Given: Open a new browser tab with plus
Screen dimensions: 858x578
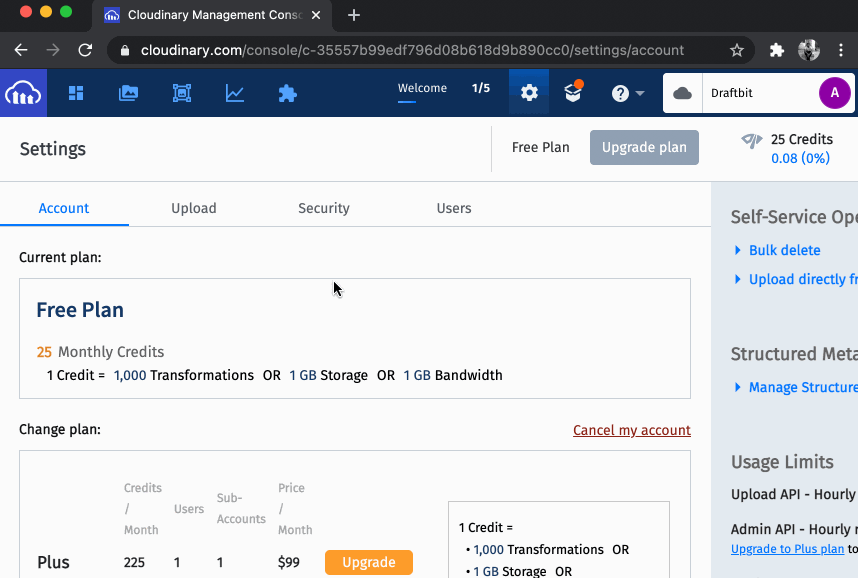Looking at the screenshot, I should click(x=354, y=15).
